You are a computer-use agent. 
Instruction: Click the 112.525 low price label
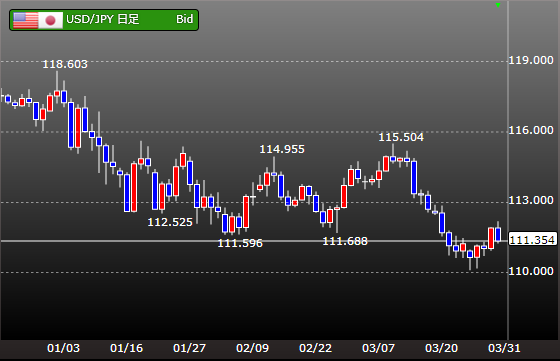coord(170,222)
